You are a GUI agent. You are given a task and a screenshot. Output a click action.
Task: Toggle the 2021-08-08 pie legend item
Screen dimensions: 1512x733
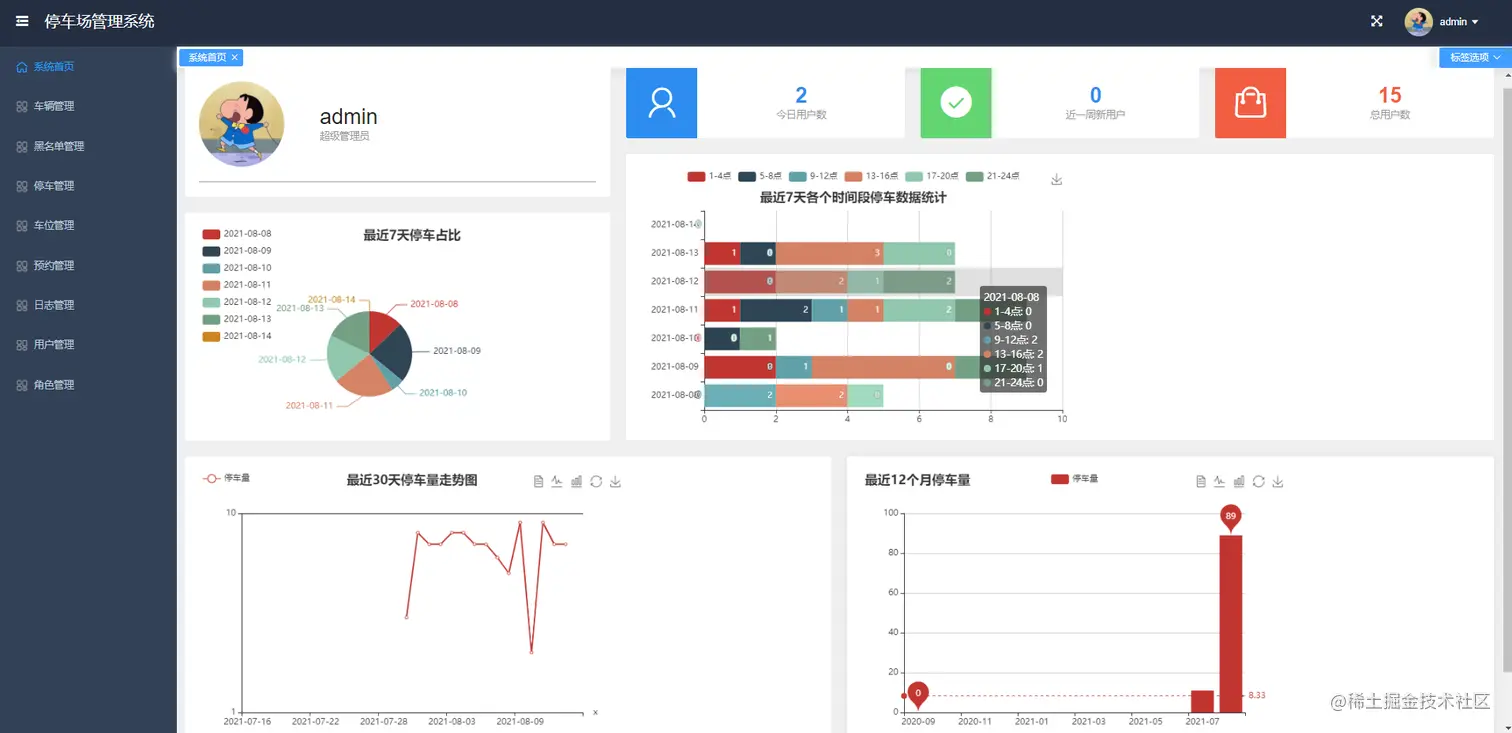pos(237,233)
